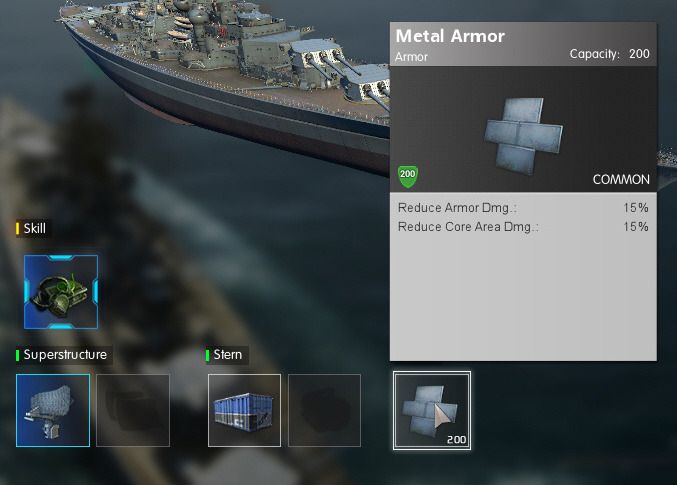
Task: Click the green 200 shield badge
Action: coord(408,176)
